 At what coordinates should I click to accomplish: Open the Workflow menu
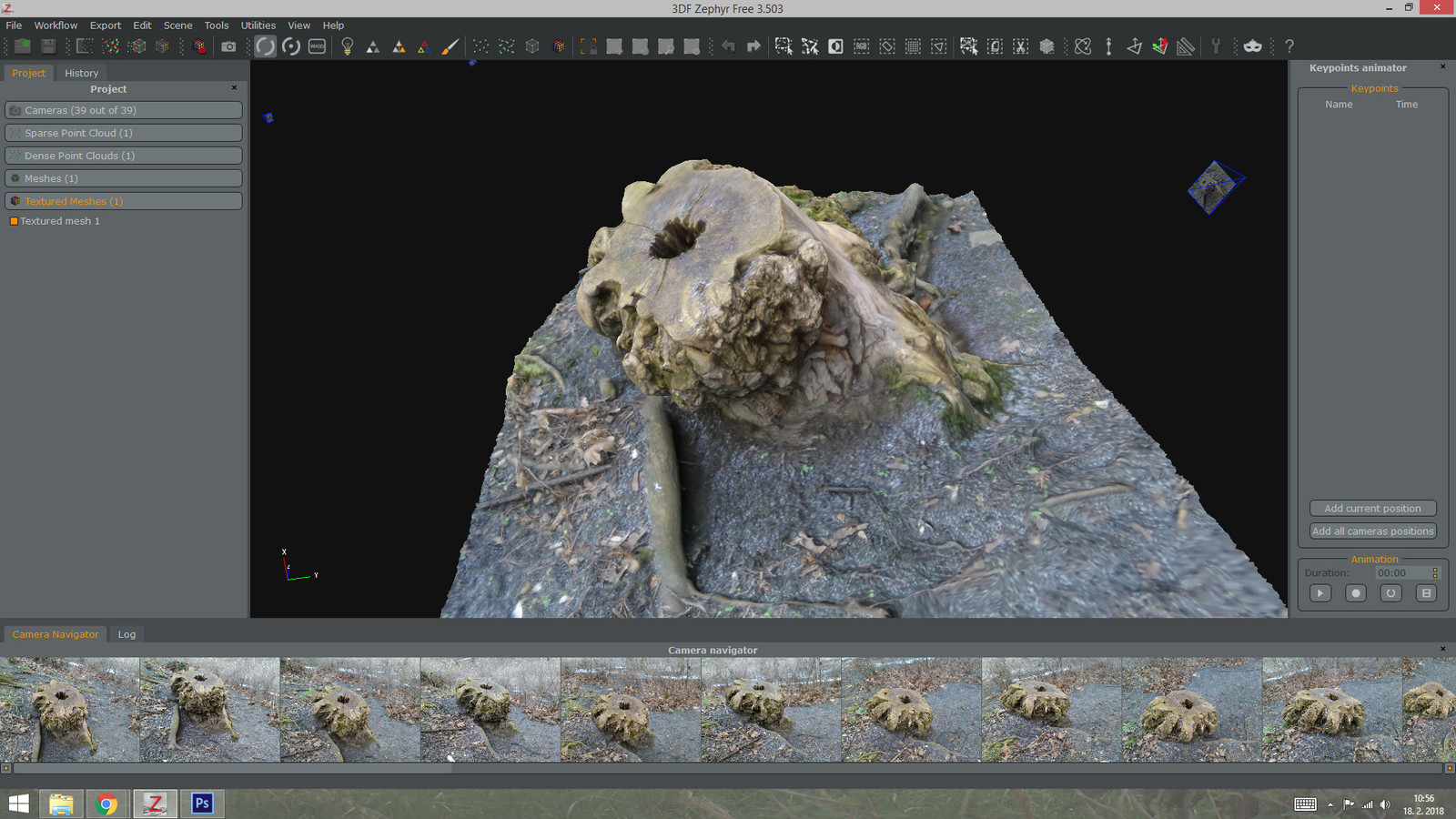pos(56,25)
